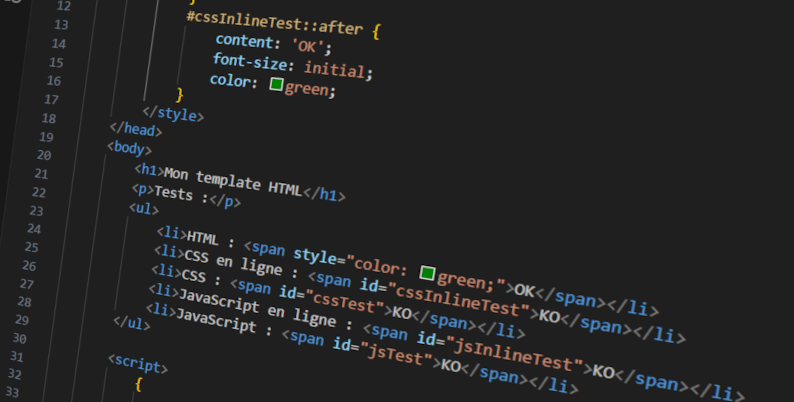Select line number 31 in the gutter

(x=17, y=357)
